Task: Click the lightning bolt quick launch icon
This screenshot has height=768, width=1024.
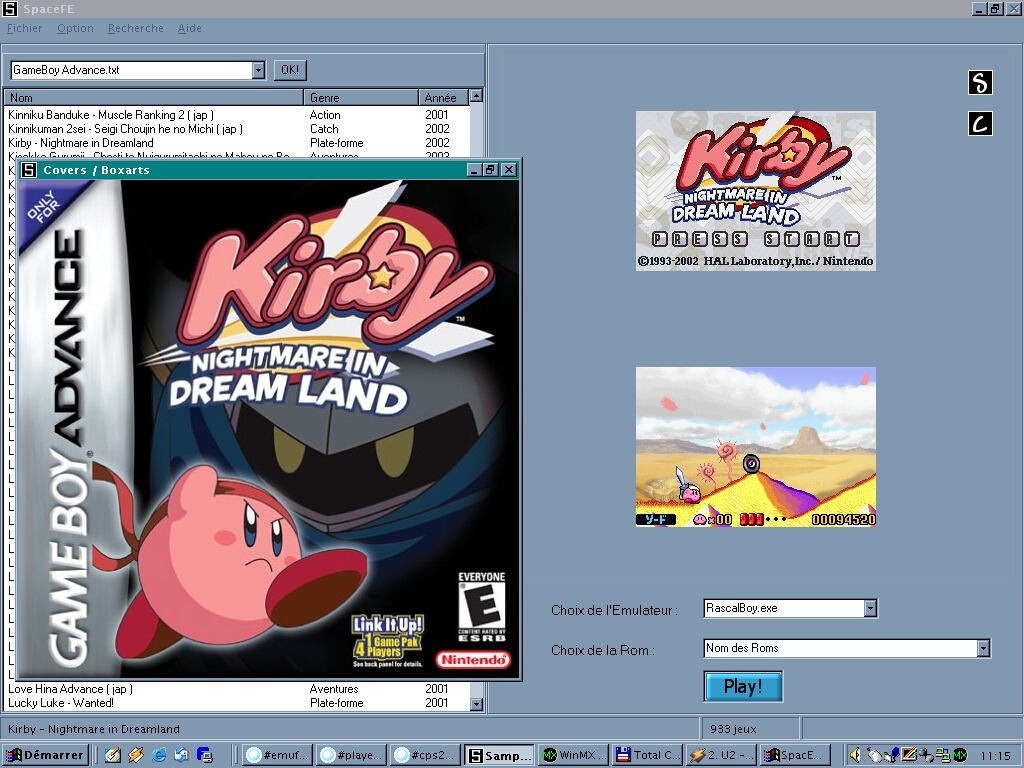Action: (136, 755)
